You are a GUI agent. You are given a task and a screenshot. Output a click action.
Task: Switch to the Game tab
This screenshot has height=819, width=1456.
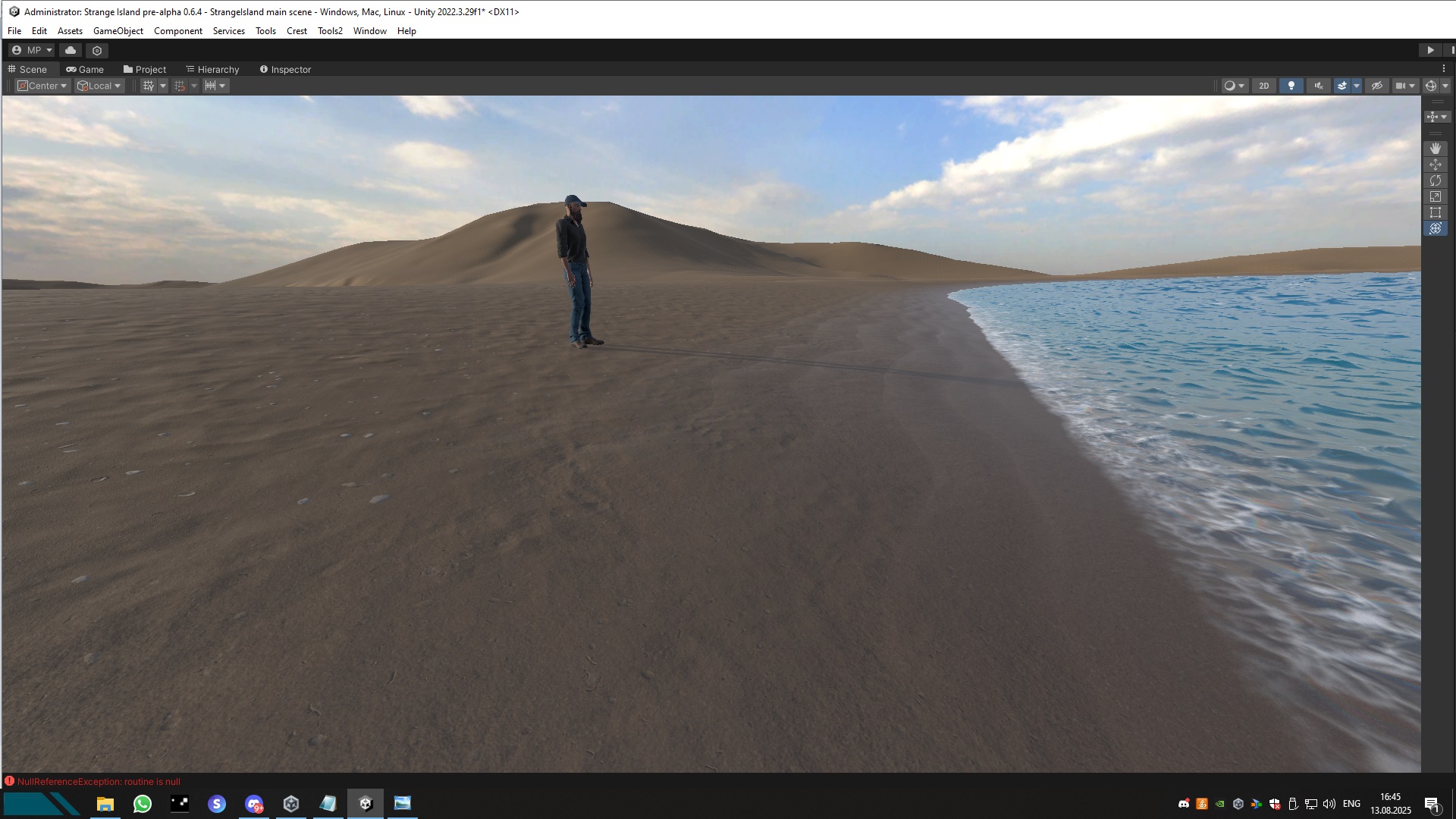pos(85,69)
